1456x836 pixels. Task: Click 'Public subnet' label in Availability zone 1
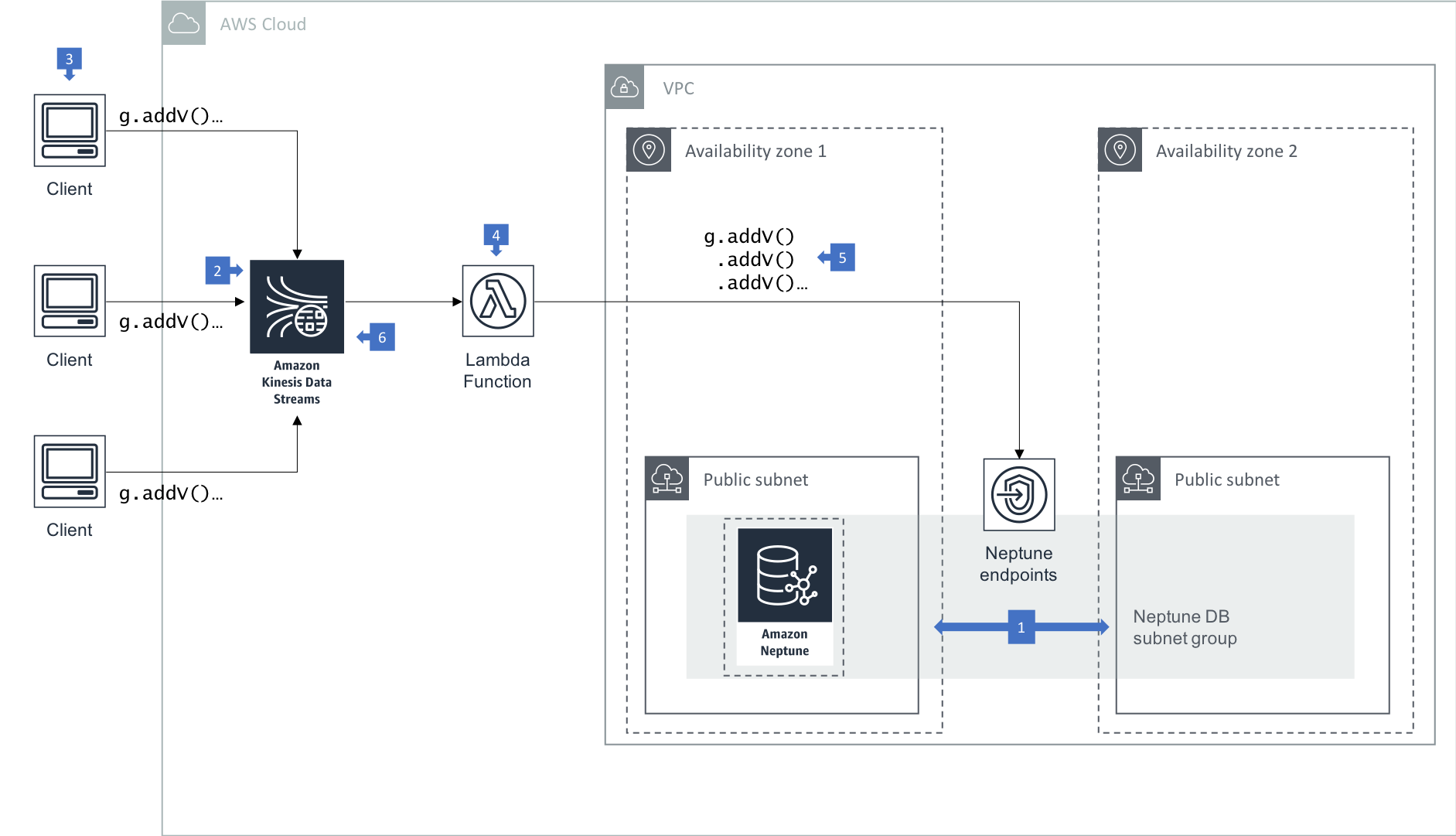pos(755,479)
